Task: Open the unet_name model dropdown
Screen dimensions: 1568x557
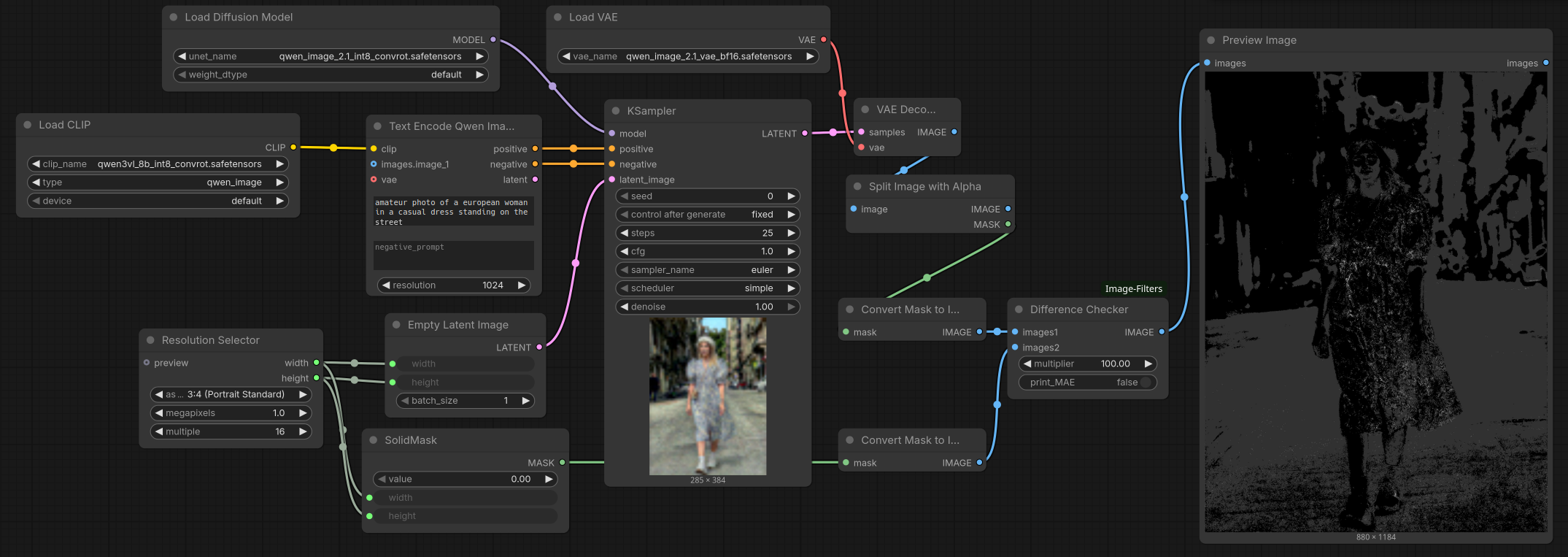Action: tap(331, 56)
